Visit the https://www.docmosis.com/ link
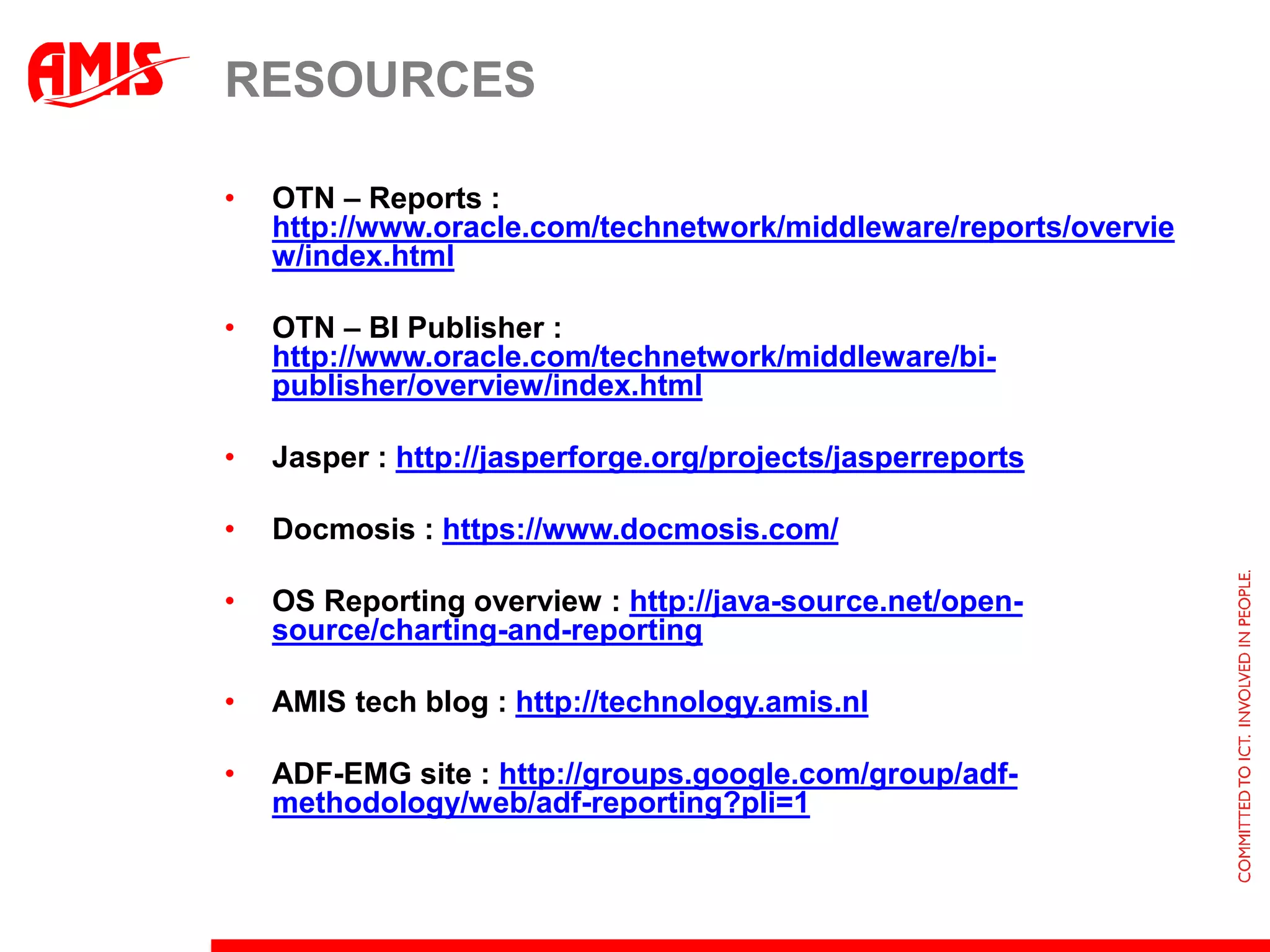1270x952 pixels. tap(640, 531)
